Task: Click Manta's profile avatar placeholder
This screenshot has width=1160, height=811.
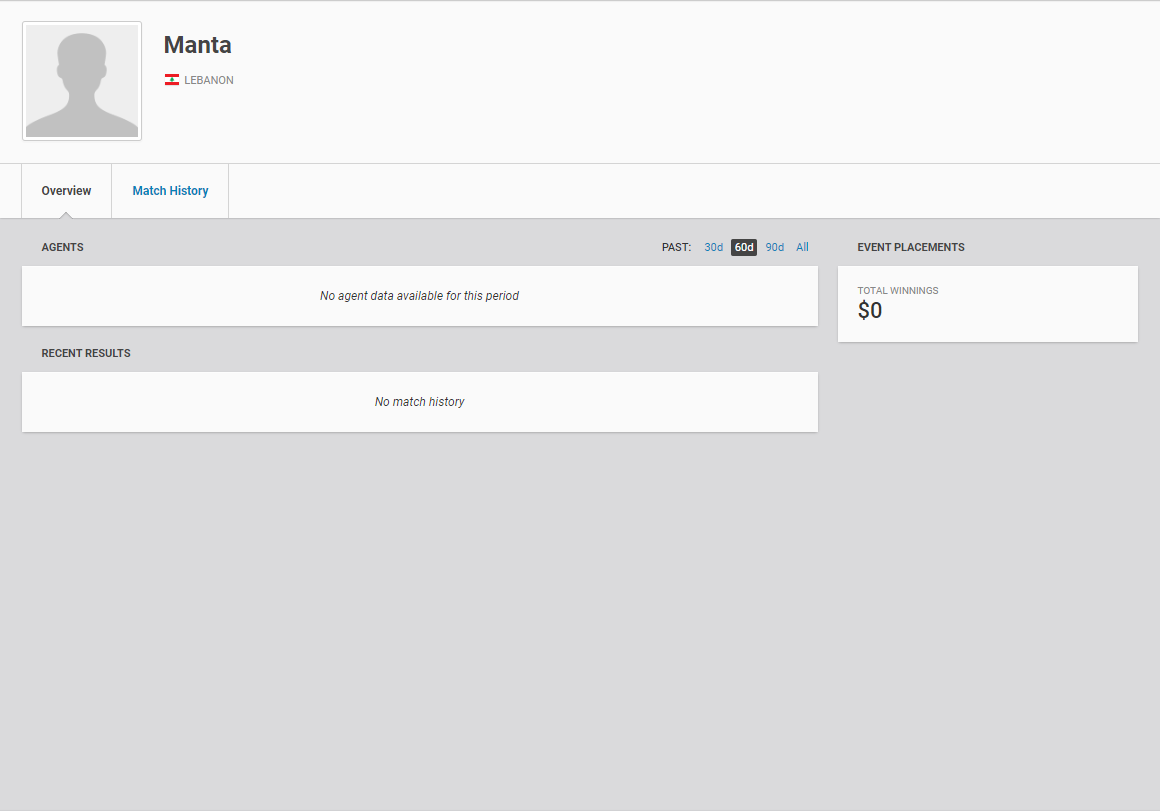Action: (x=82, y=81)
